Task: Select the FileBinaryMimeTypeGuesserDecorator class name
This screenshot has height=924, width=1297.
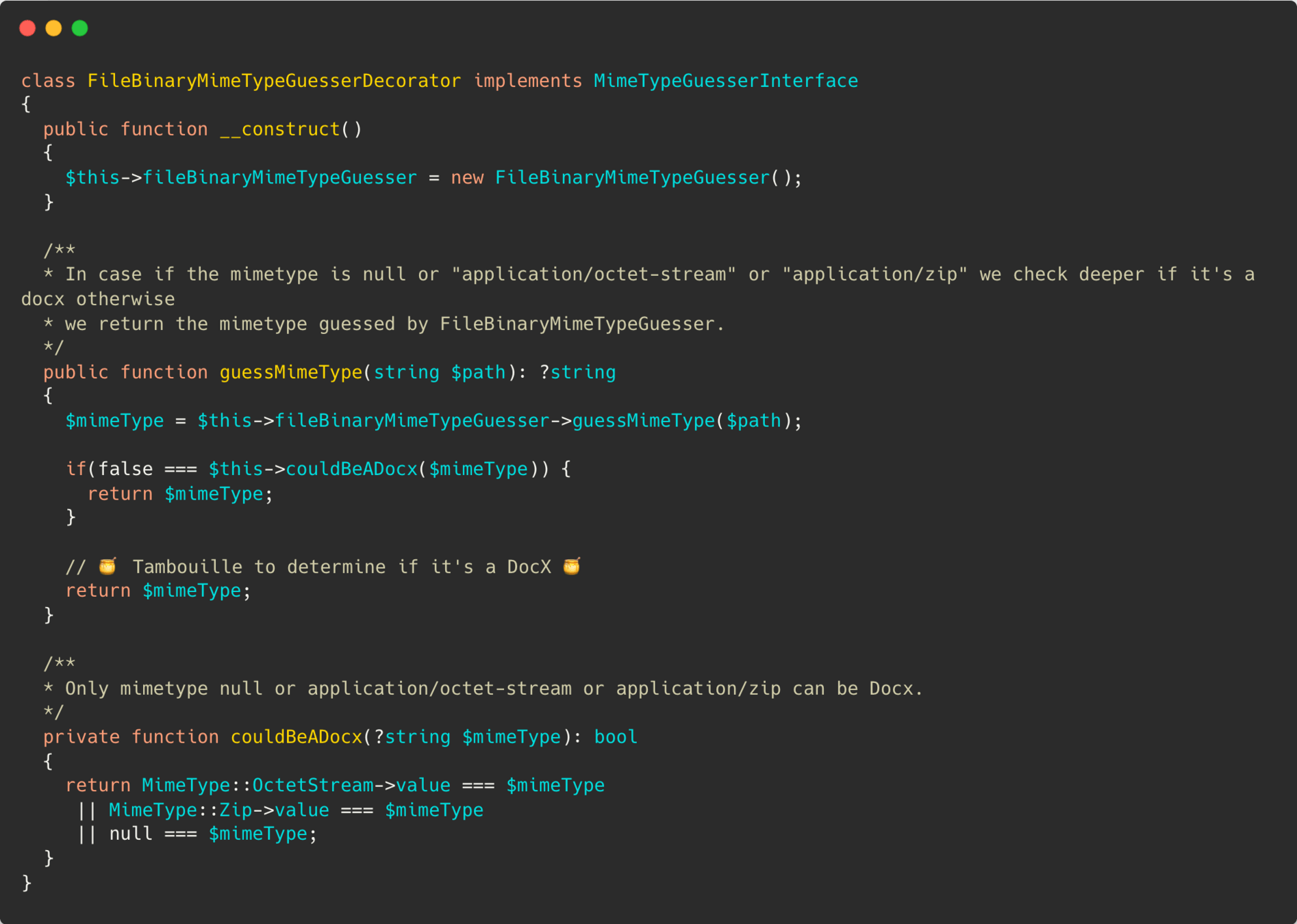Action: coord(274,81)
